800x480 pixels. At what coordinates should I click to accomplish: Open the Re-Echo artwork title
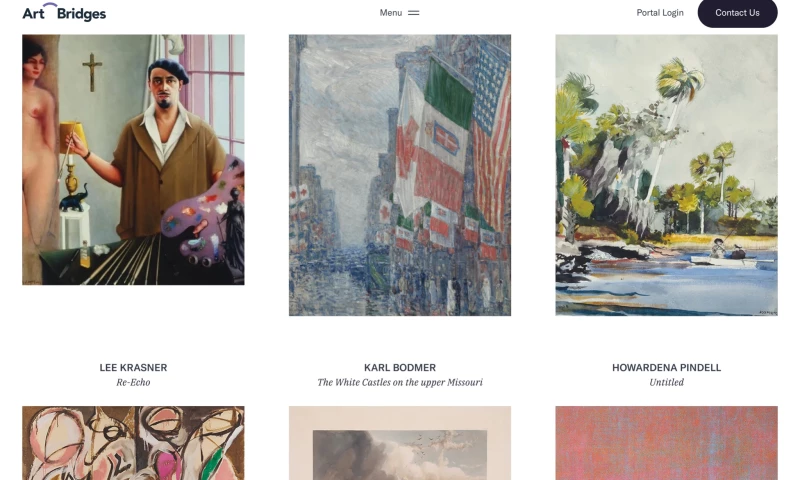[133, 382]
